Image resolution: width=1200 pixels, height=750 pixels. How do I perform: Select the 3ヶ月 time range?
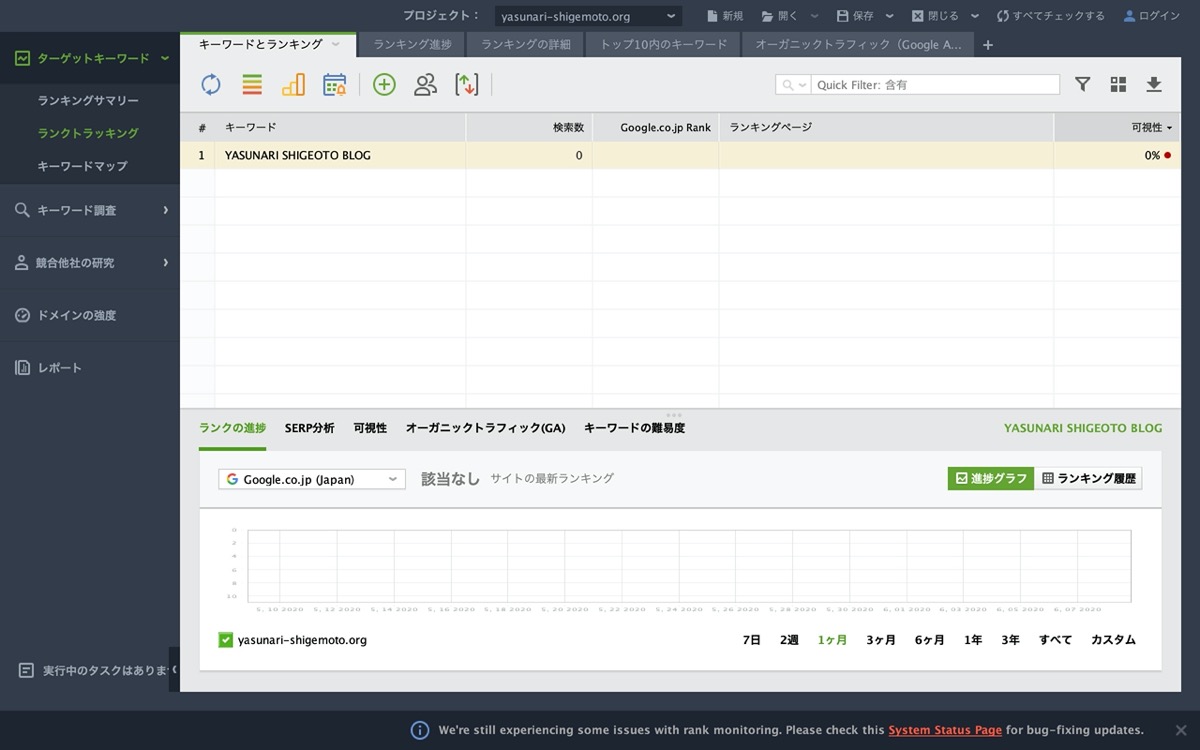881,640
